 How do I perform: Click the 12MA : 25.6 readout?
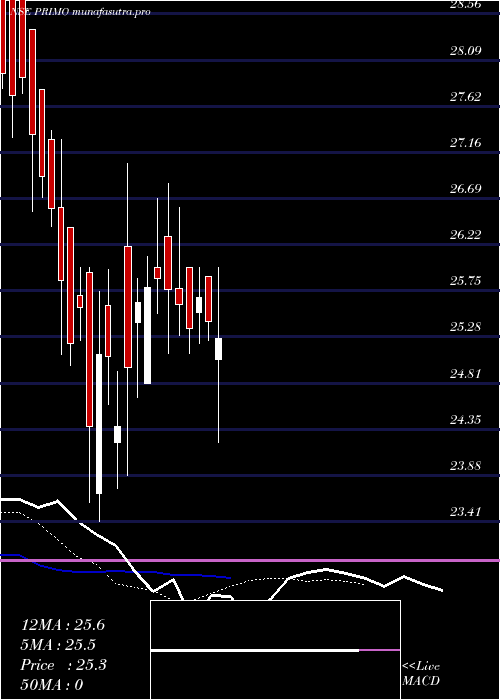click(x=63, y=625)
